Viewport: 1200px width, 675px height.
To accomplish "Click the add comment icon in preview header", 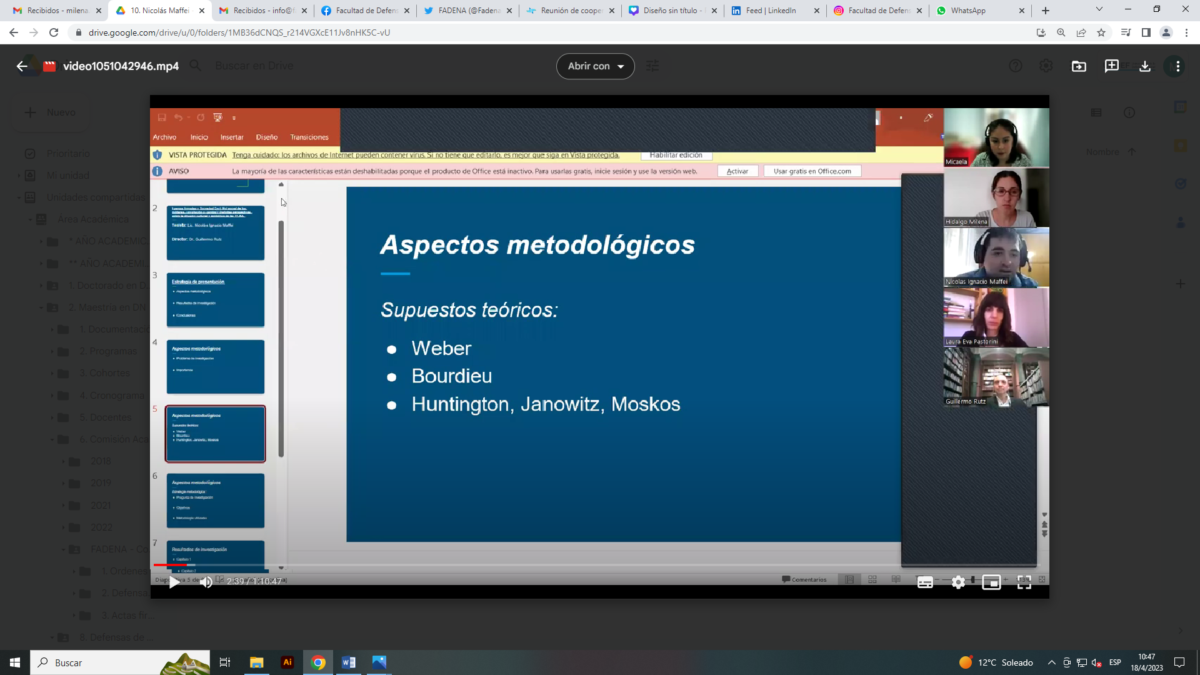I will tap(1112, 66).
